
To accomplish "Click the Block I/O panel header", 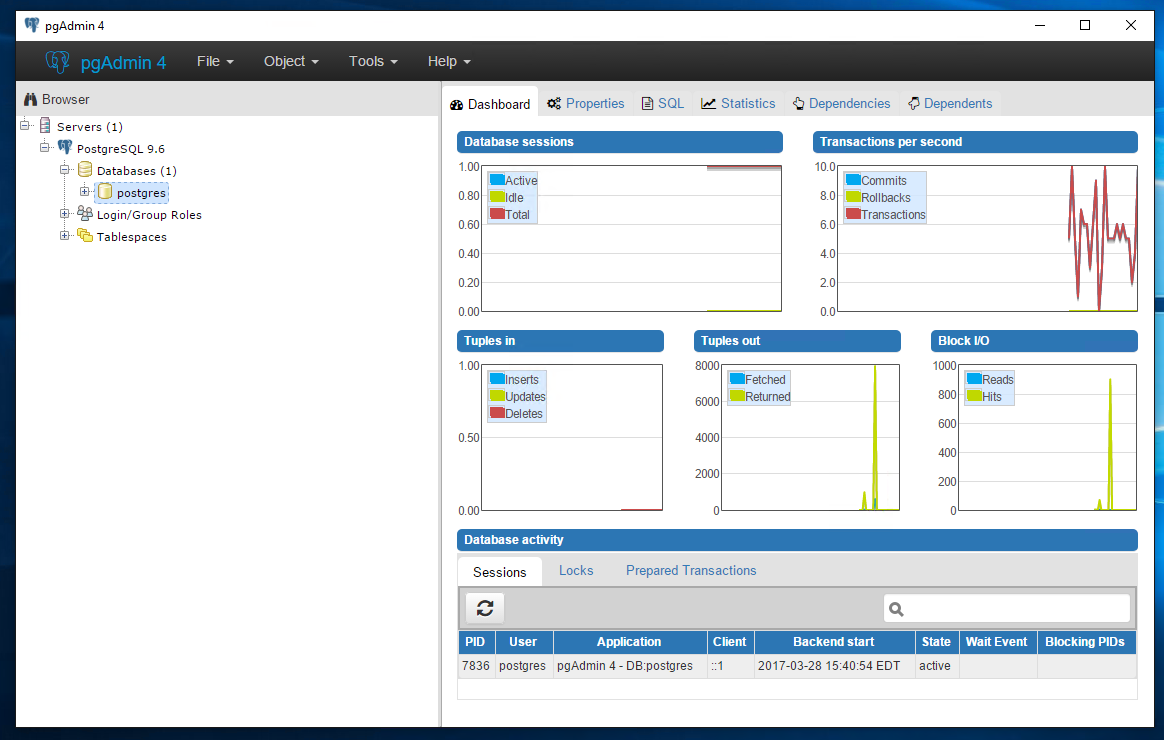I will point(1034,341).
